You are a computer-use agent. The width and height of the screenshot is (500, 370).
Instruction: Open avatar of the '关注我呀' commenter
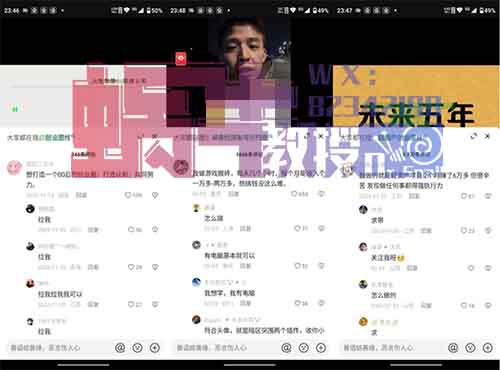363,247
